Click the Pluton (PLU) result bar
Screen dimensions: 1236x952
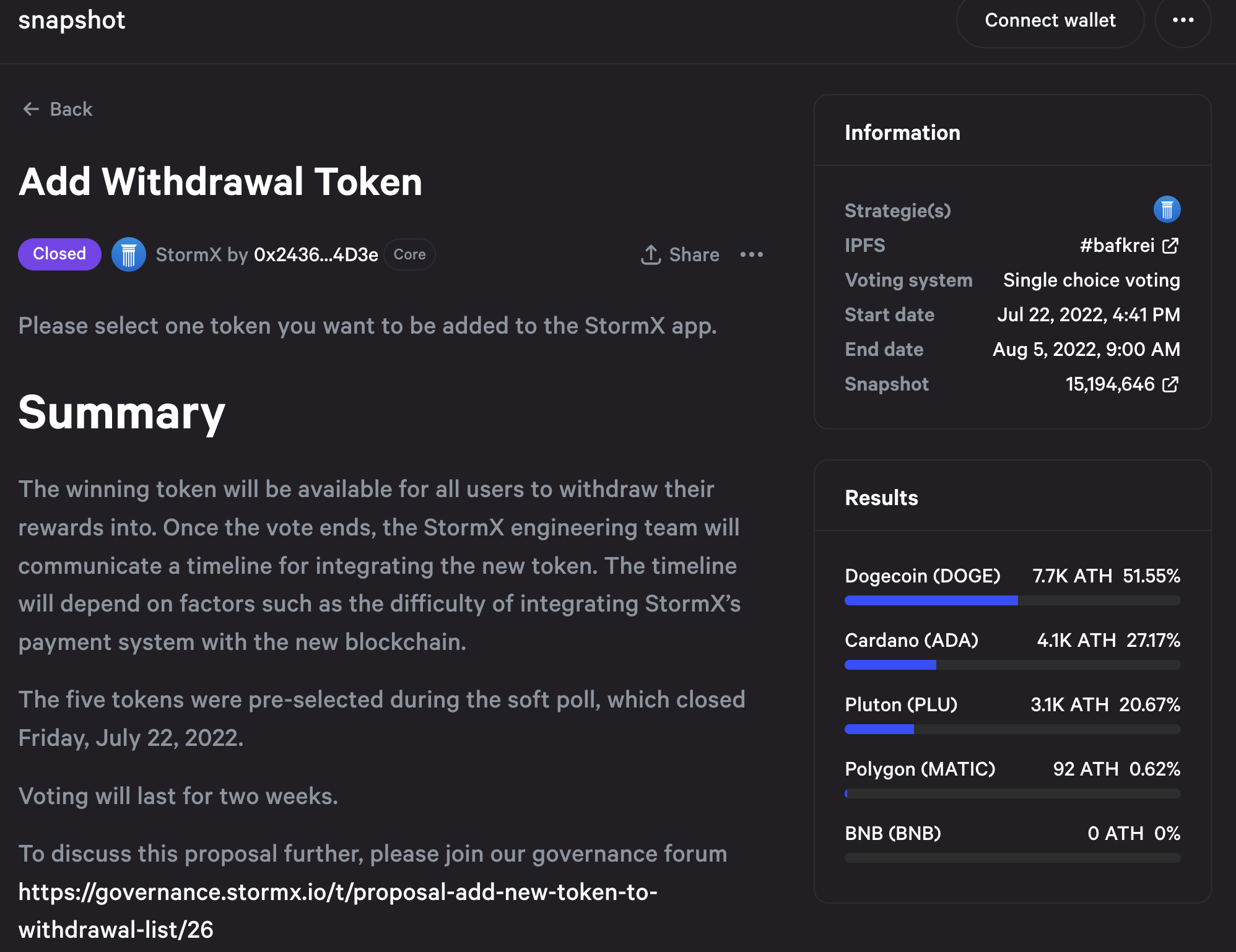tap(1012, 729)
